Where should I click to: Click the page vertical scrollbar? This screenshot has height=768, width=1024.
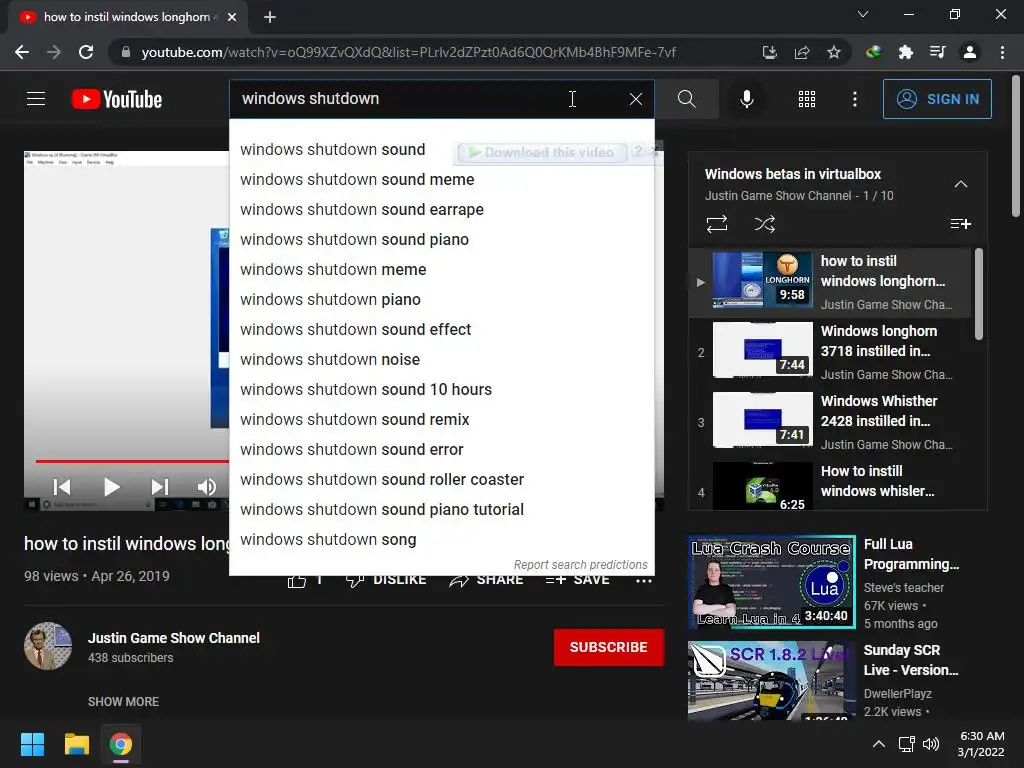point(1016,146)
